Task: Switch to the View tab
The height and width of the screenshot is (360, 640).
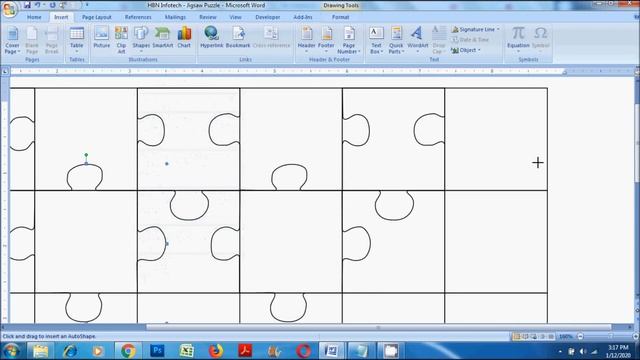Action: [236, 17]
